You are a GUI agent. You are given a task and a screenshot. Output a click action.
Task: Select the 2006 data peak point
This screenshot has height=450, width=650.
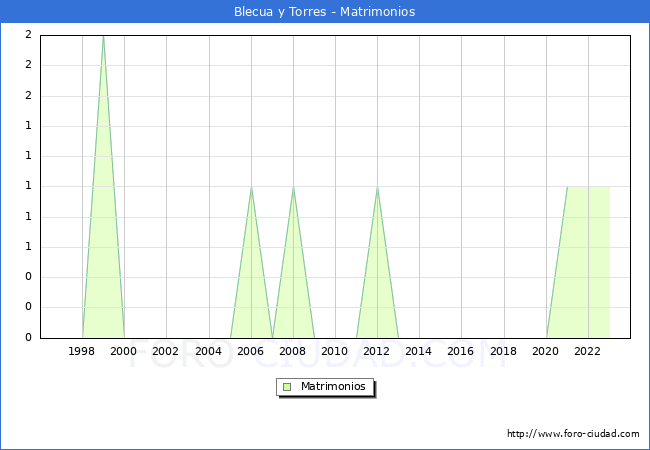251,187
